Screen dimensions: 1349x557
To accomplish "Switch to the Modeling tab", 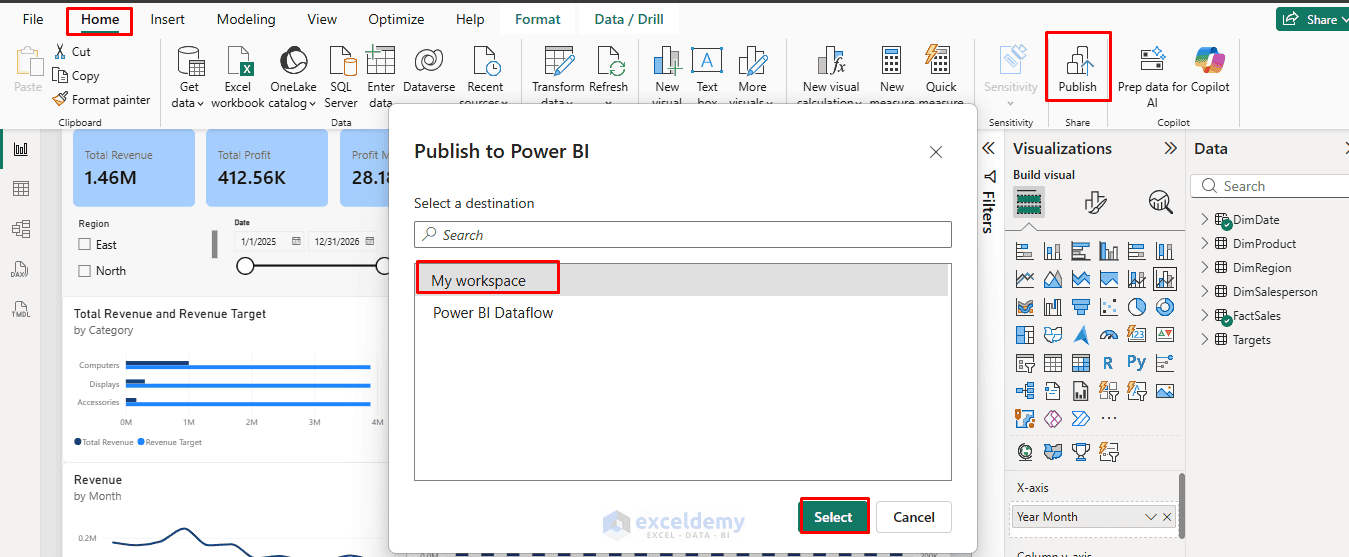I will [246, 19].
